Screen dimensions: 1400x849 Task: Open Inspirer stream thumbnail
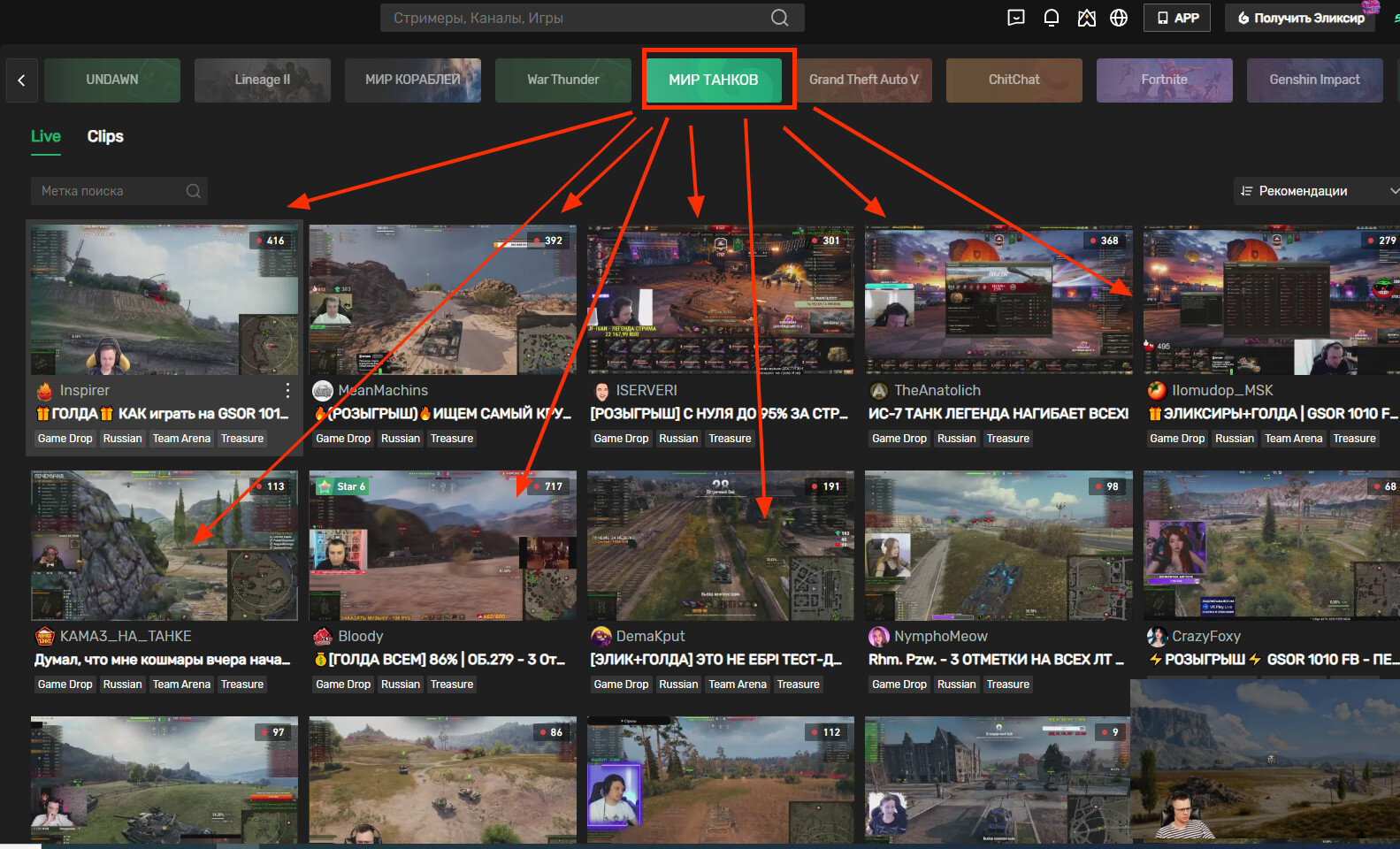[x=164, y=300]
